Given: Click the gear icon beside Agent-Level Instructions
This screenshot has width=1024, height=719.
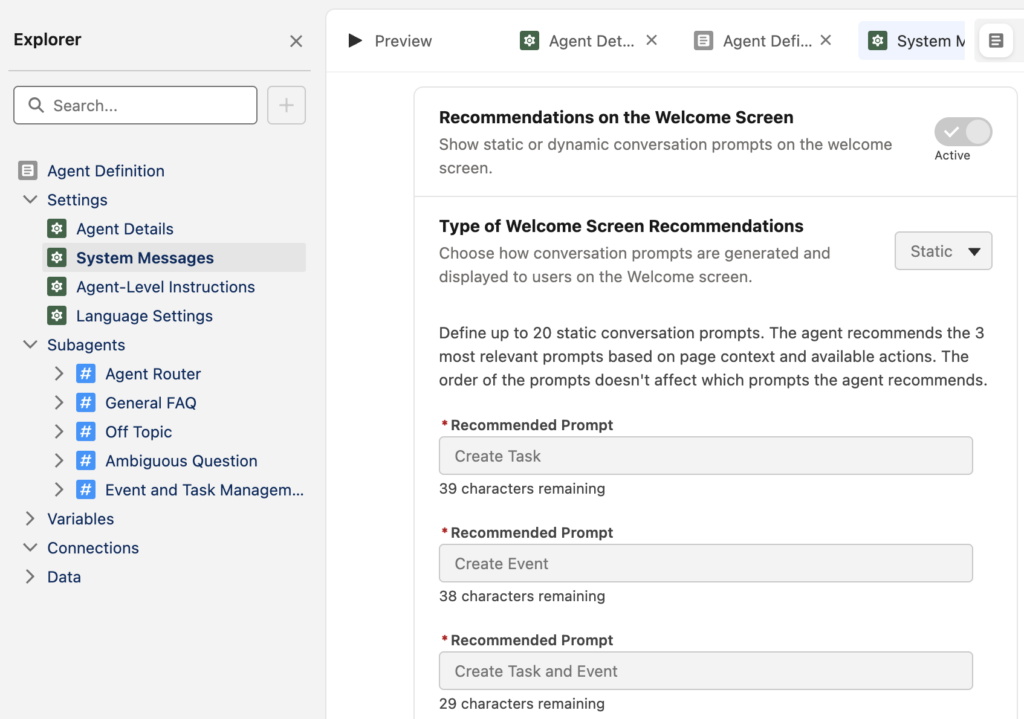Looking at the screenshot, I should coord(57,287).
